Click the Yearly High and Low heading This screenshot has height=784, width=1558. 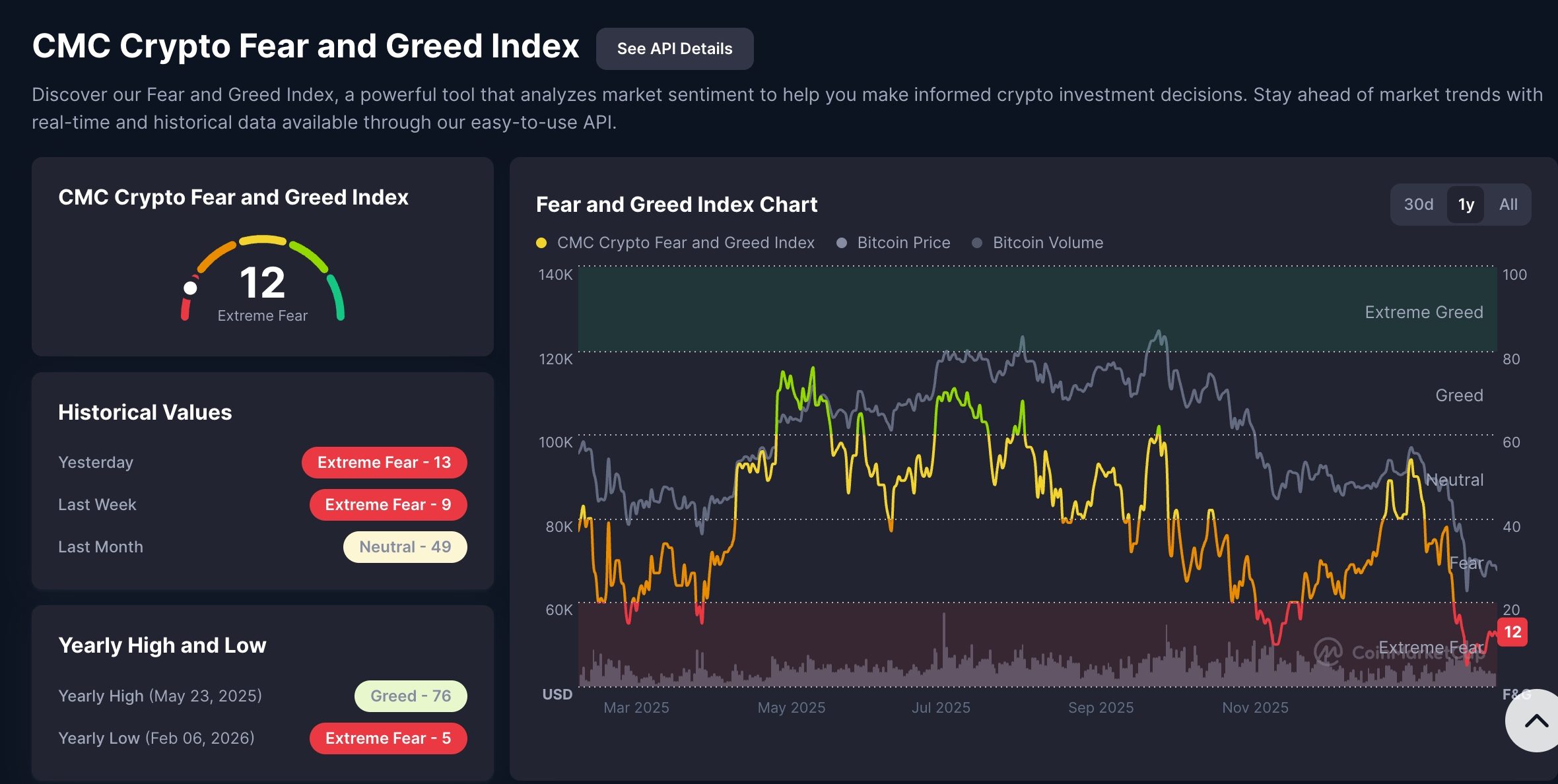click(162, 645)
